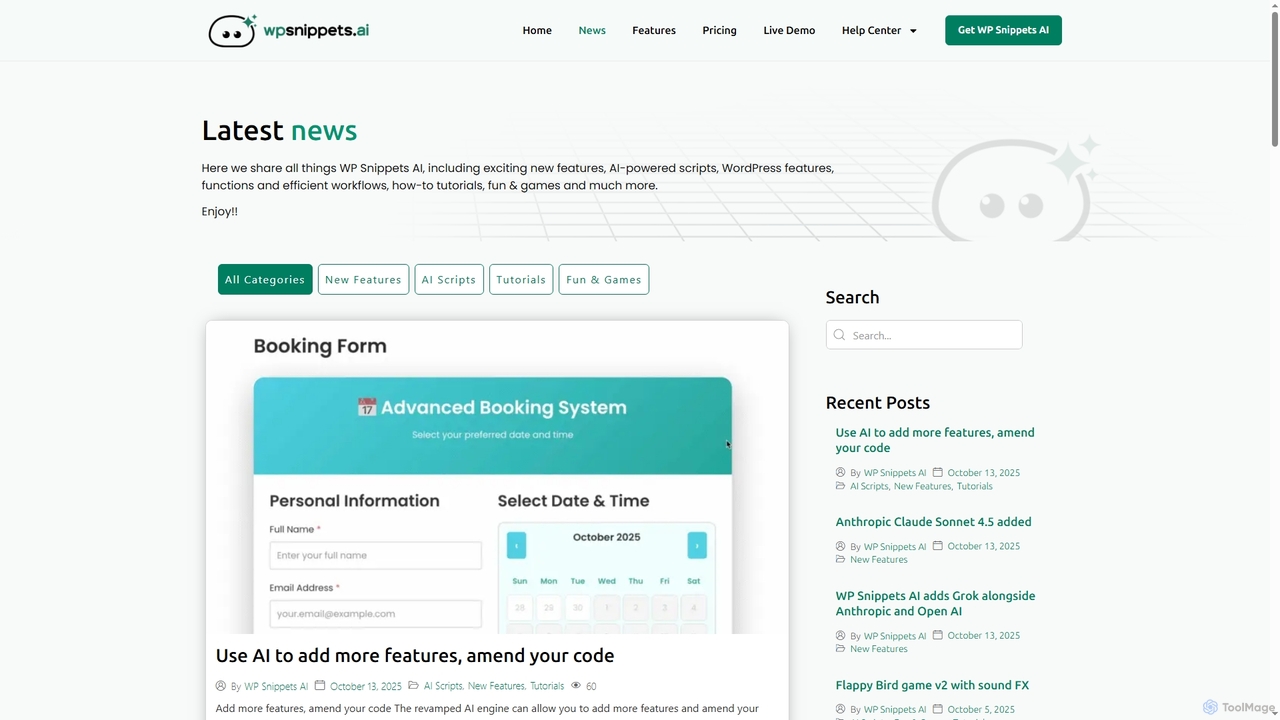Click the calendar icon in the main article meta
The width and height of the screenshot is (1280, 720).
320,686
